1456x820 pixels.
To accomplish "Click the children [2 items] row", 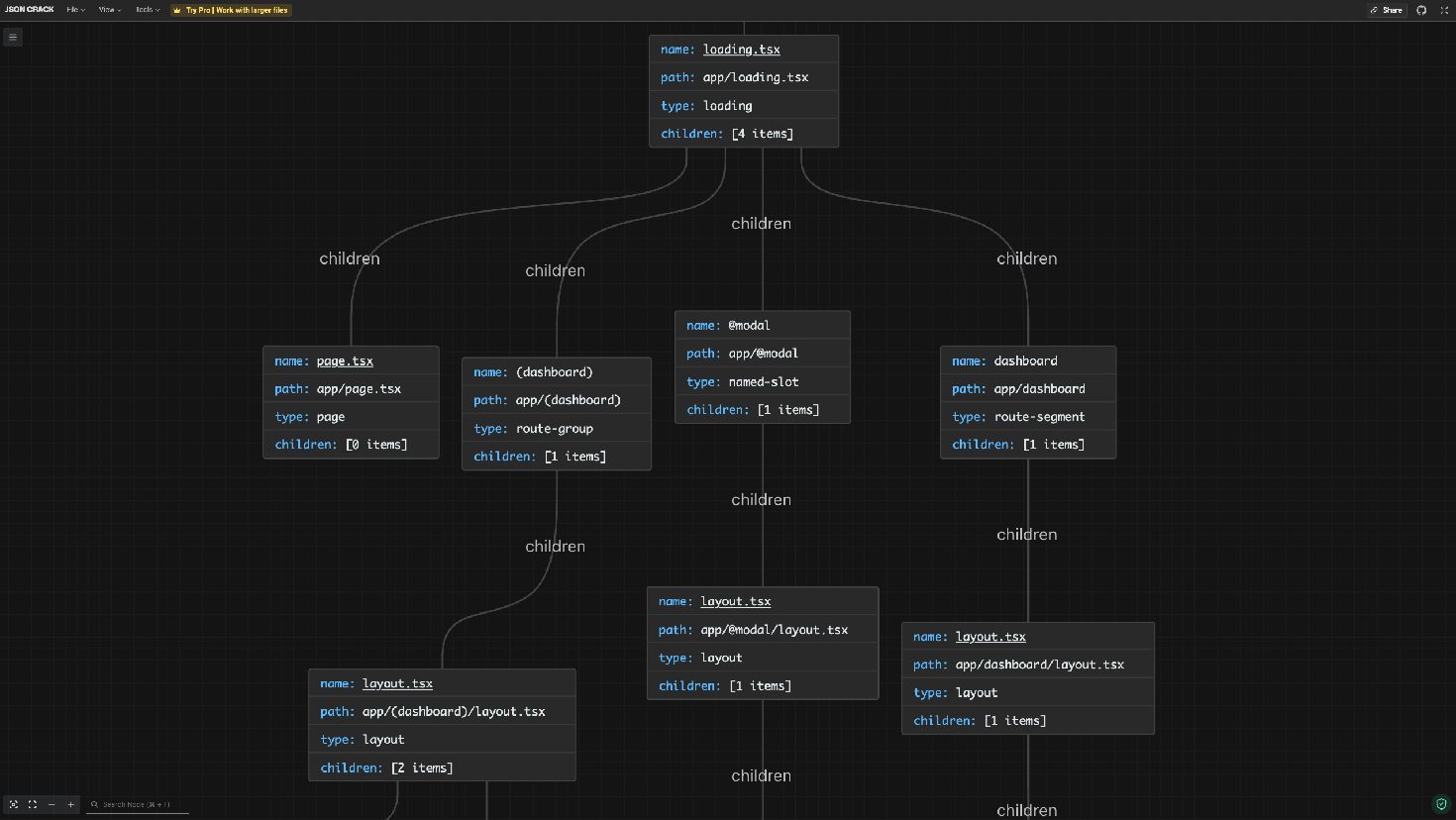I will (x=442, y=768).
